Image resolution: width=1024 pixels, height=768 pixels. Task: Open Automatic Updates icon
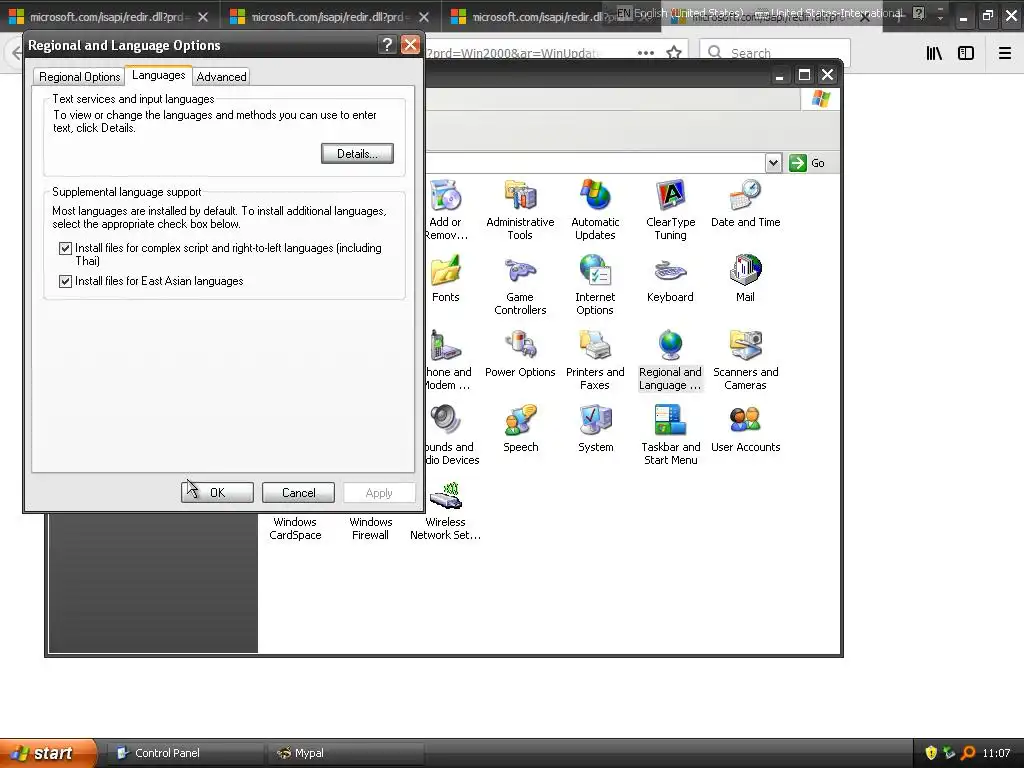(595, 195)
